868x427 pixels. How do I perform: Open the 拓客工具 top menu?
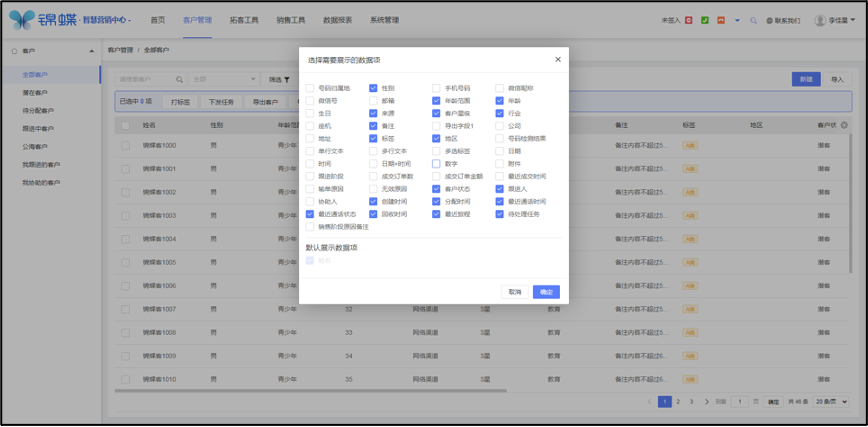point(244,20)
